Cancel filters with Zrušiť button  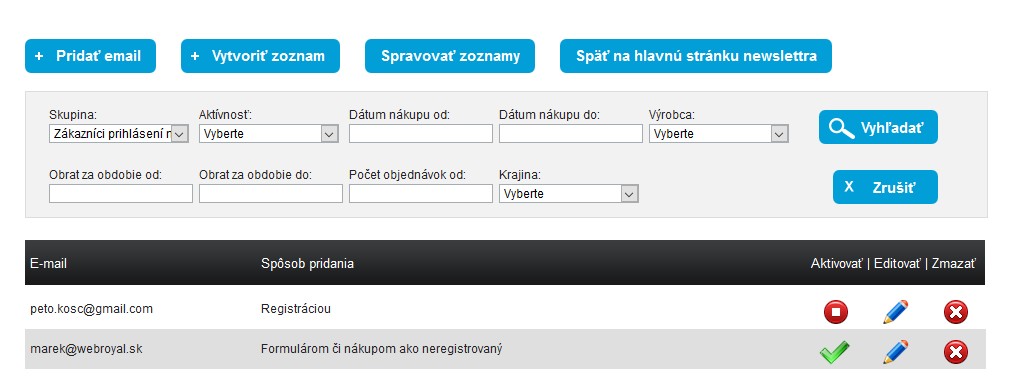tap(885, 187)
